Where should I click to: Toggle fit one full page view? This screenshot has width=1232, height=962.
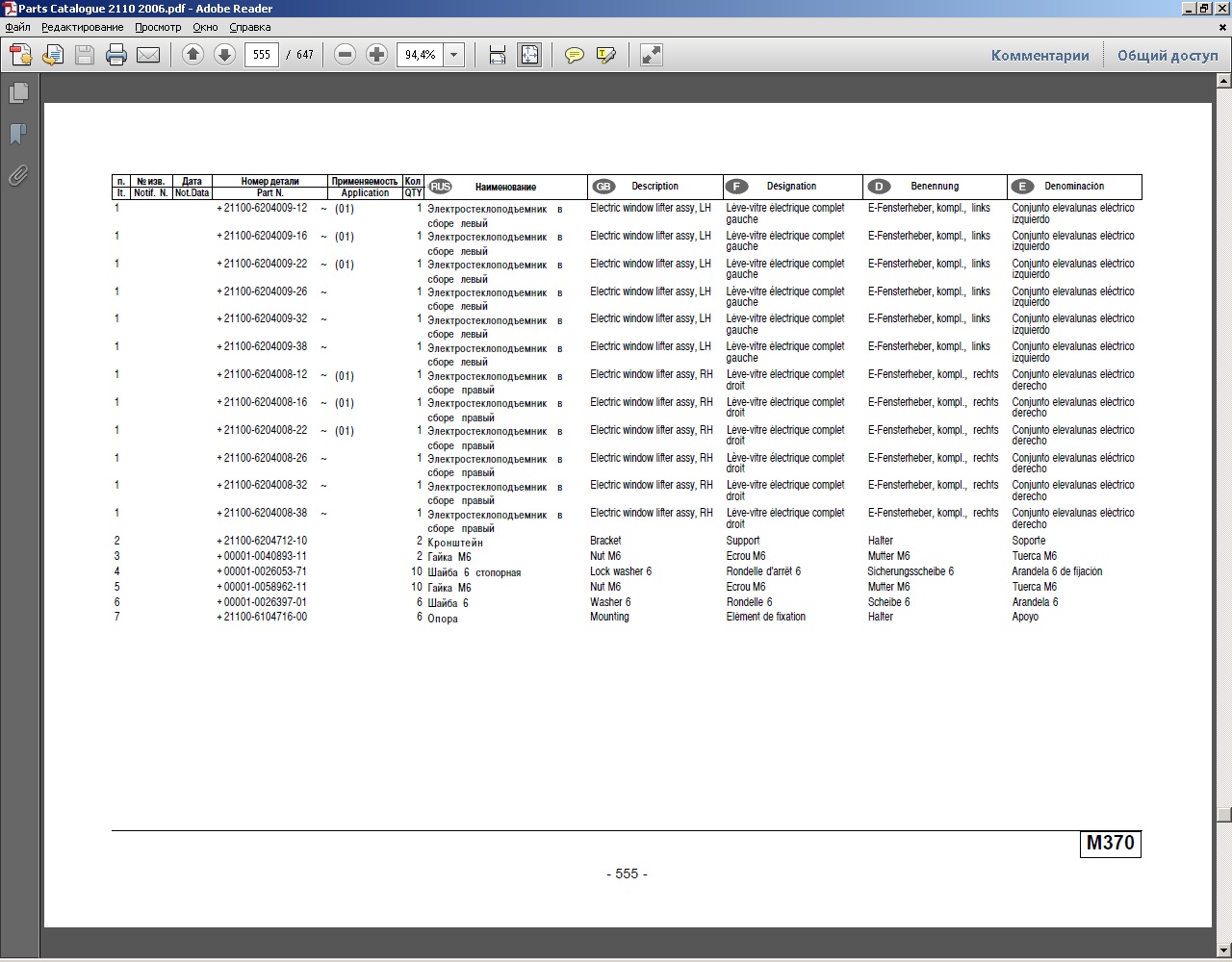point(529,55)
